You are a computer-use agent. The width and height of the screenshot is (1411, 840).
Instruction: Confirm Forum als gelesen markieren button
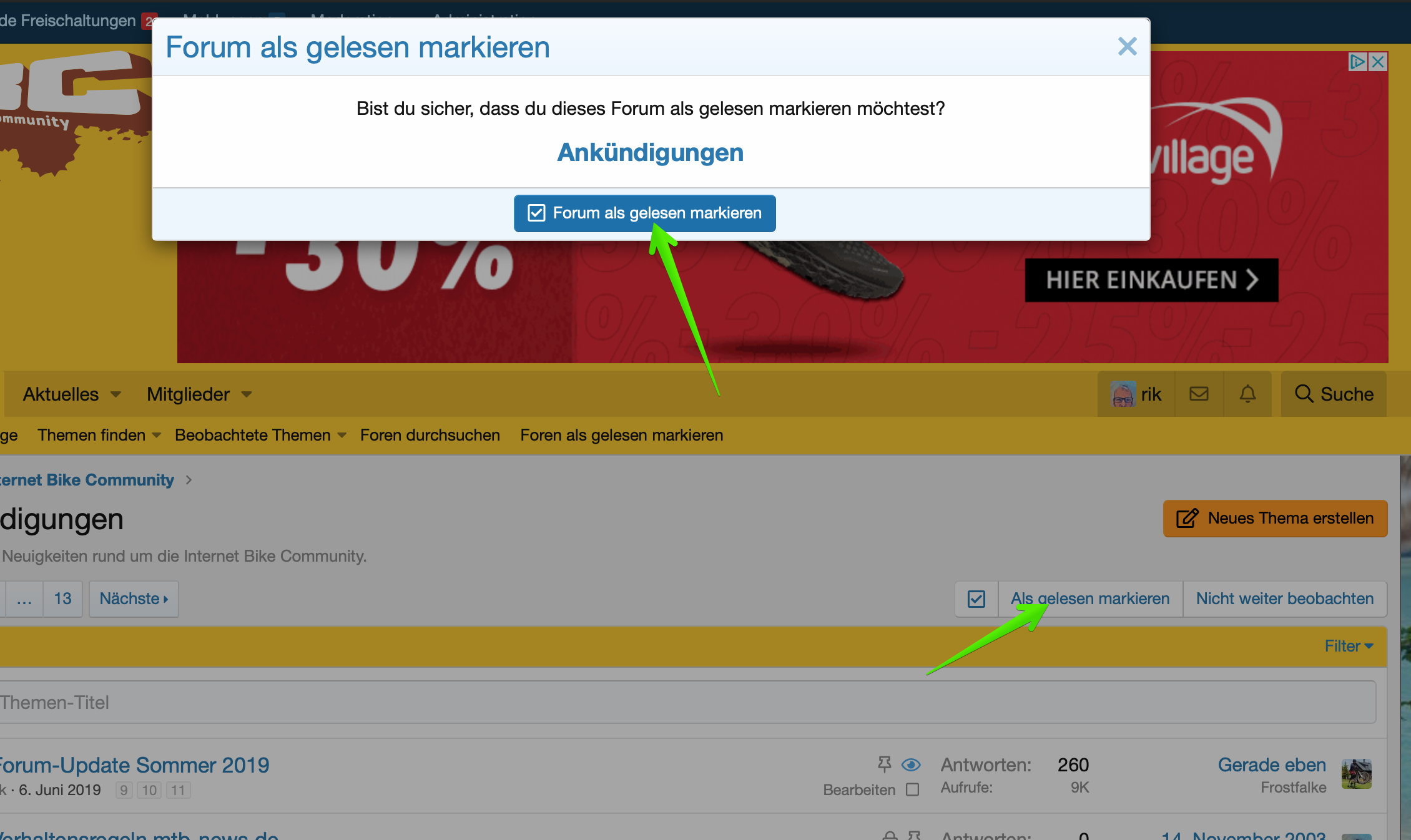click(644, 213)
